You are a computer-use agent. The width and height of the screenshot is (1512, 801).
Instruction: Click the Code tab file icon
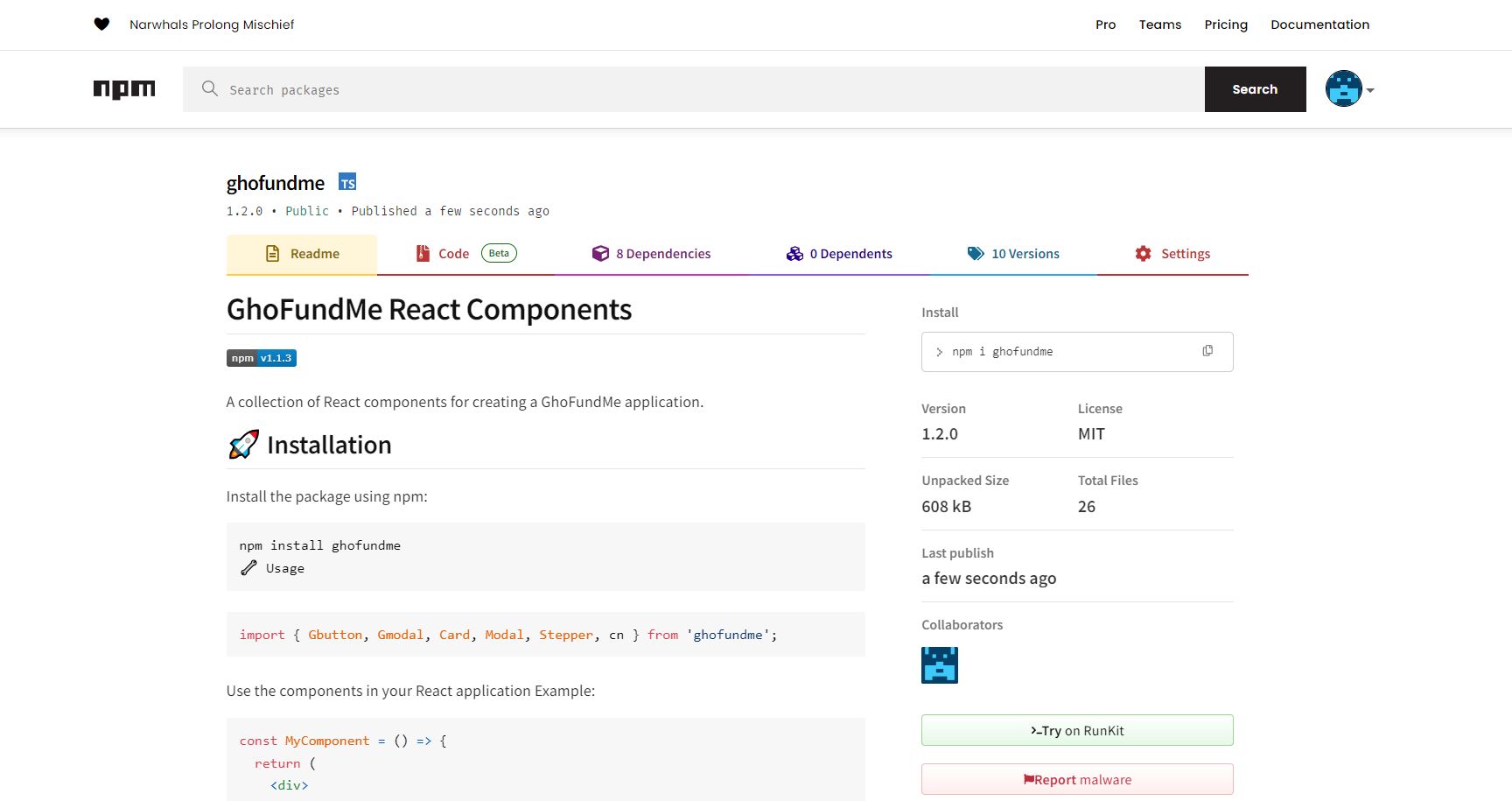pyautogui.click(x=423, y=254)
